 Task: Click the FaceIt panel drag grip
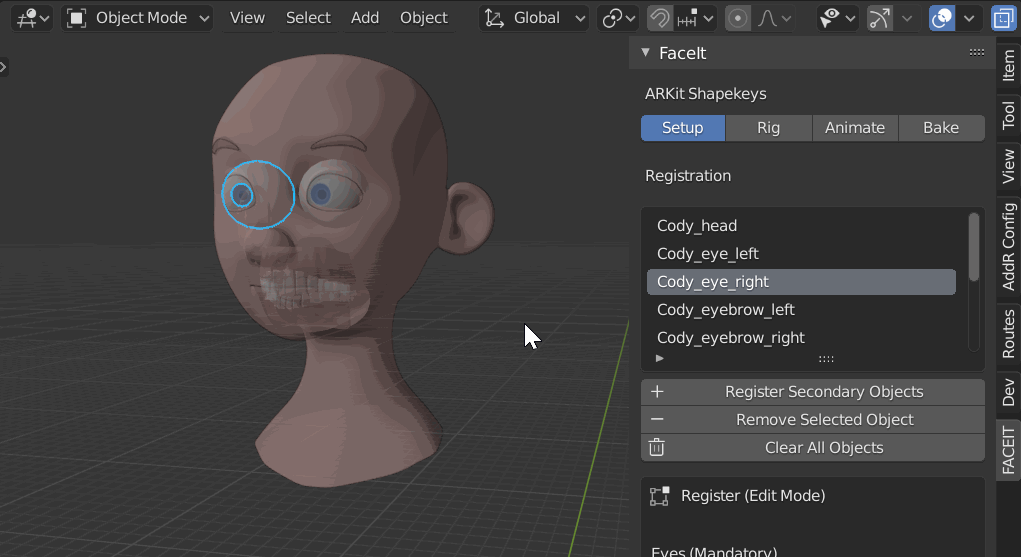[977, 52]
